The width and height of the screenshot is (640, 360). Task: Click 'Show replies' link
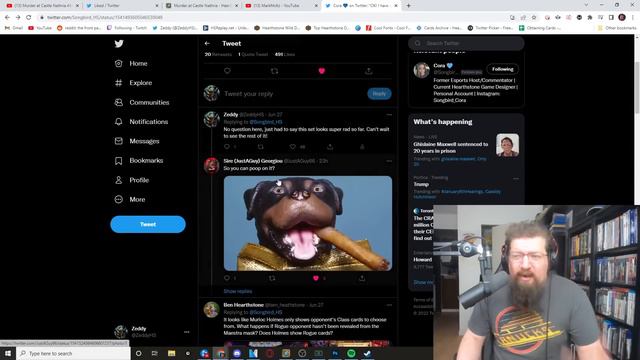point(238,291)
